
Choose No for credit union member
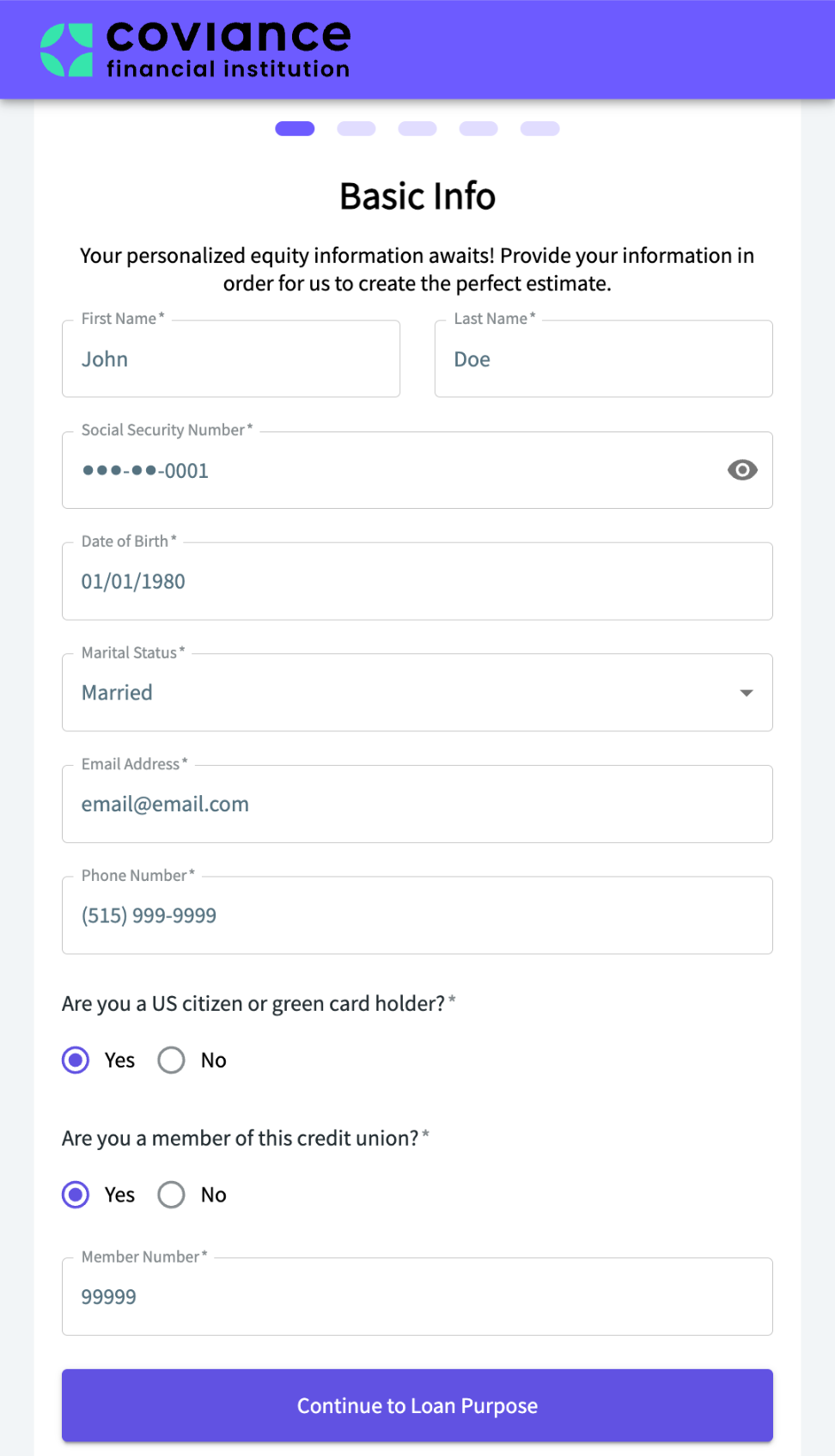172,1195
